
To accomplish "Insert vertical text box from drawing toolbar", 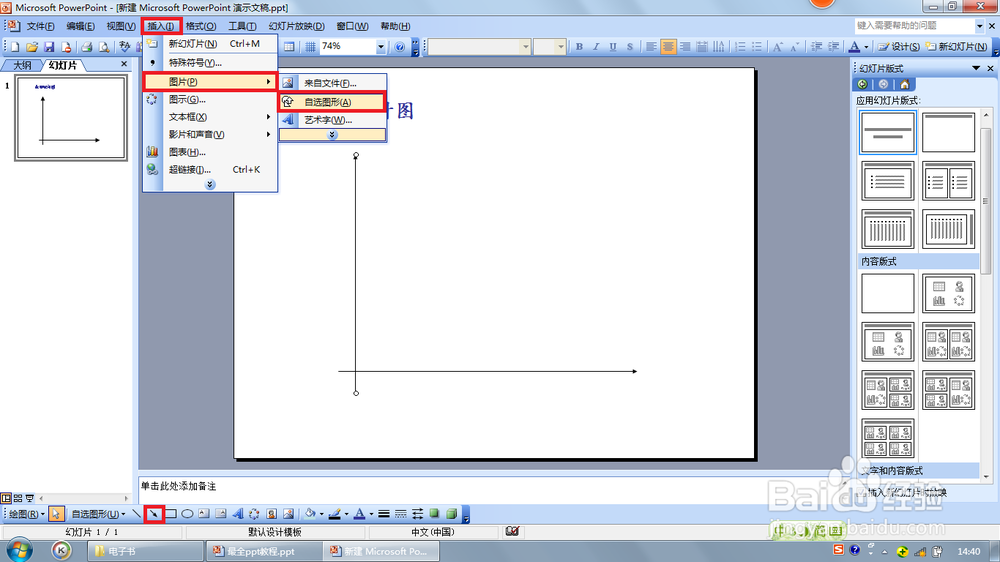I will tap(221, 514).
